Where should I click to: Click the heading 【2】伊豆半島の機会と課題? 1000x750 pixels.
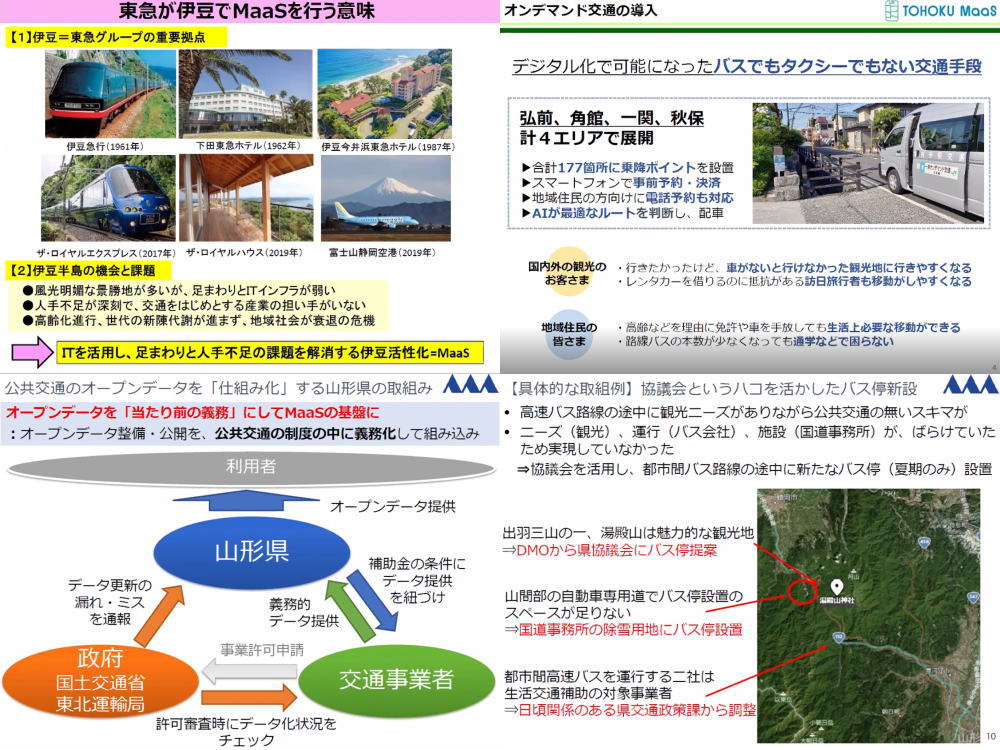pyautogui.click(x=91, y=270)
